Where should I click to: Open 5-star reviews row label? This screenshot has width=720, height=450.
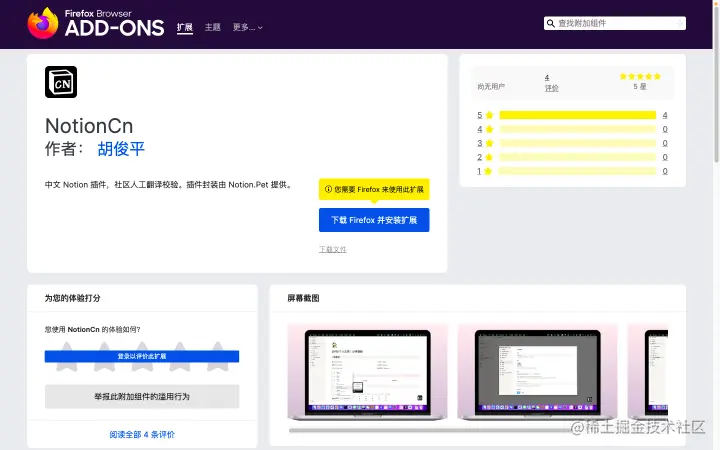[x=485, y=115]
